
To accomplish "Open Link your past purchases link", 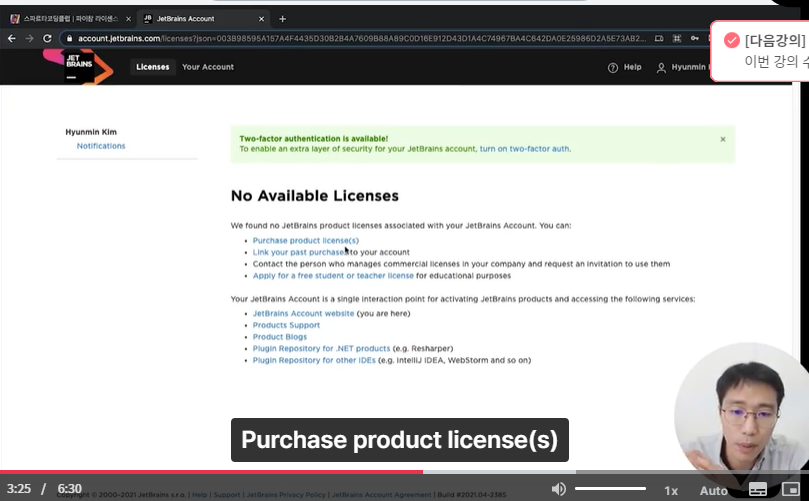I will [x=301, y=252].
